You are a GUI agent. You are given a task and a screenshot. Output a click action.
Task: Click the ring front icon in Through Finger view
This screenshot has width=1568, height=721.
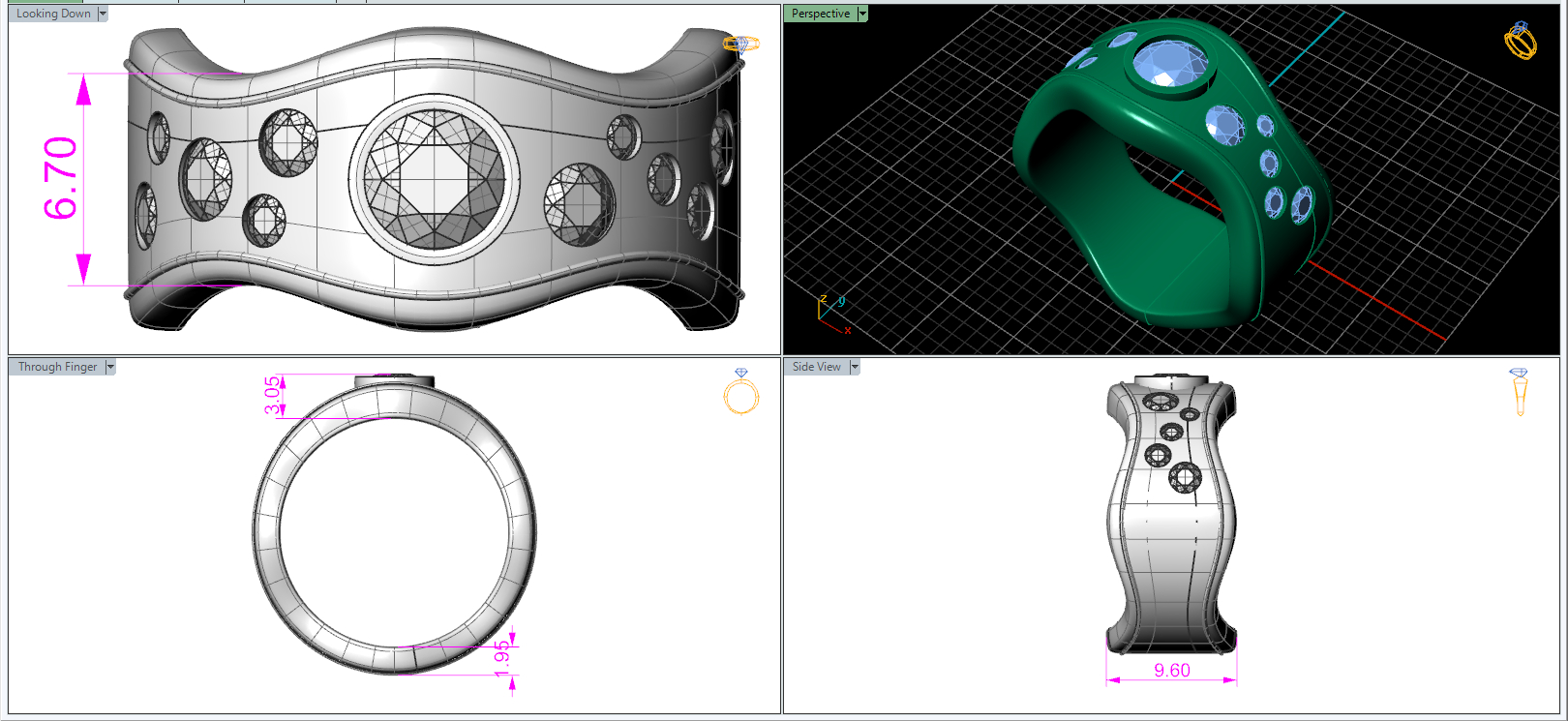point(741,391)
